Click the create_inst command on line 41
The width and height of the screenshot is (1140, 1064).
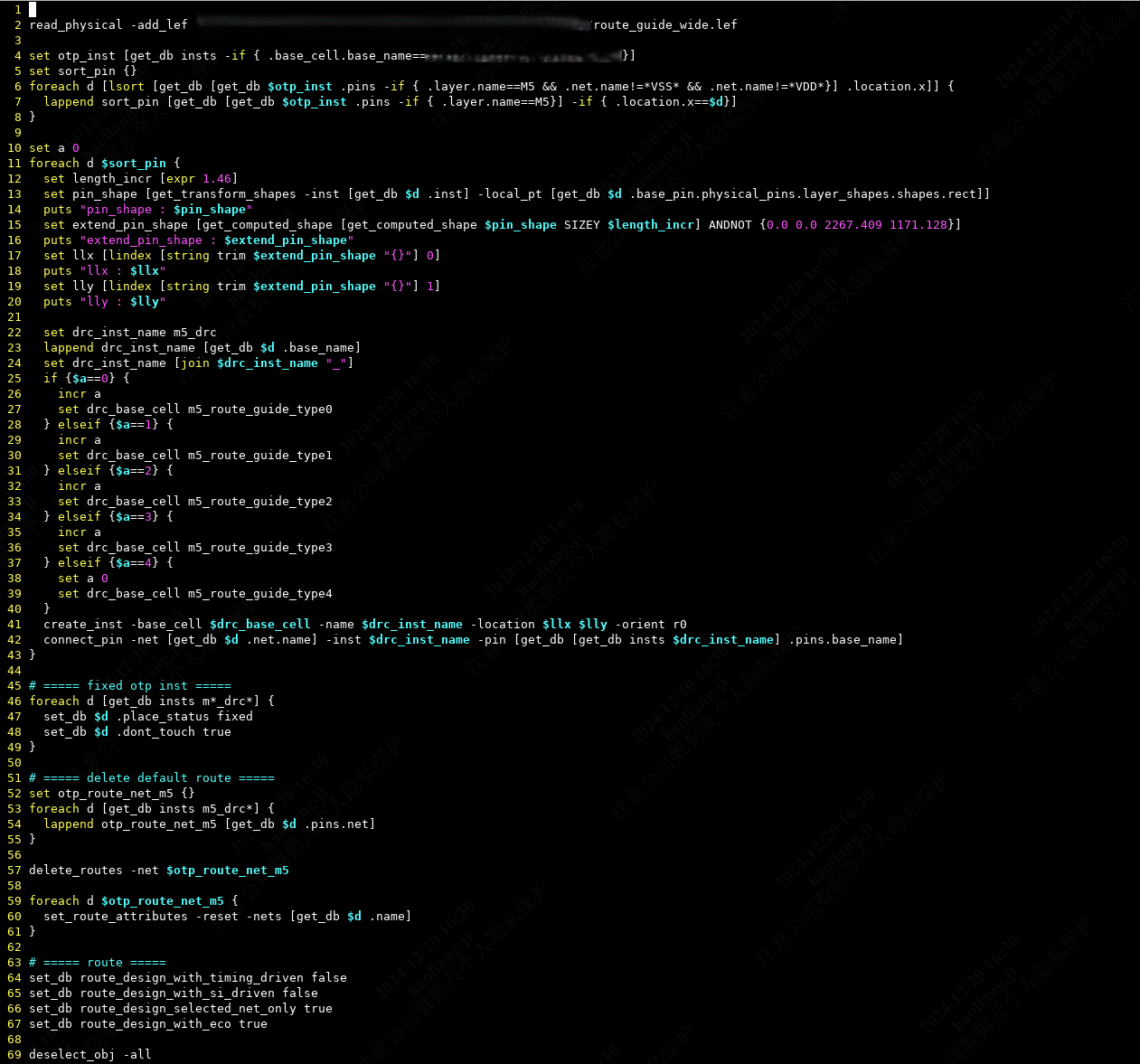click(82, 624)
